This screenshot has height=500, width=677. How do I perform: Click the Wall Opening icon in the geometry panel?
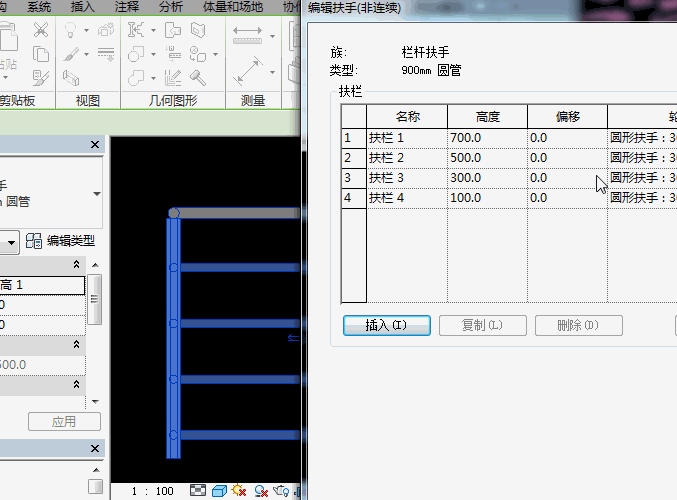coord(198,30)
